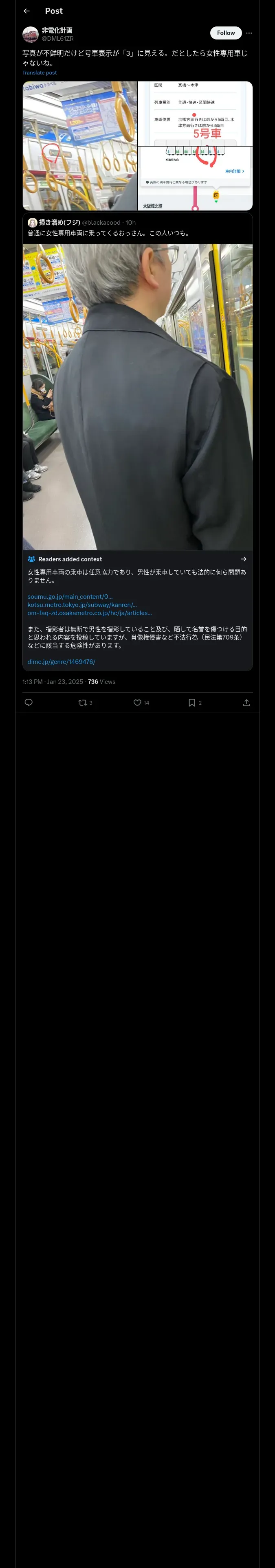Screen dimensions: 275x1568
Task: Open the osakametro.co.jp FAQ link
Action: [90, 613]
